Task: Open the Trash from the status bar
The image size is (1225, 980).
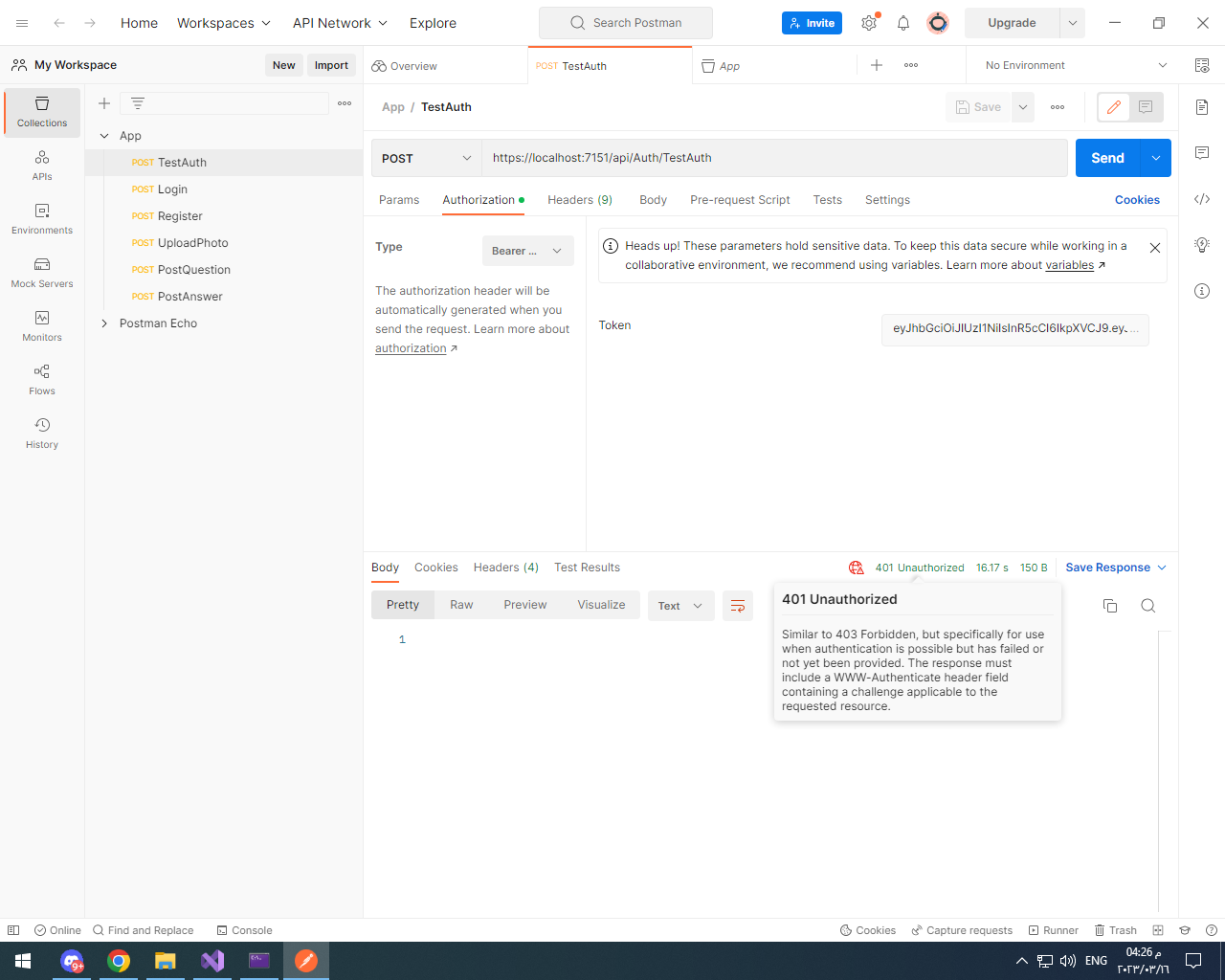Action: pyautogui.click(x=1115, y=929)
